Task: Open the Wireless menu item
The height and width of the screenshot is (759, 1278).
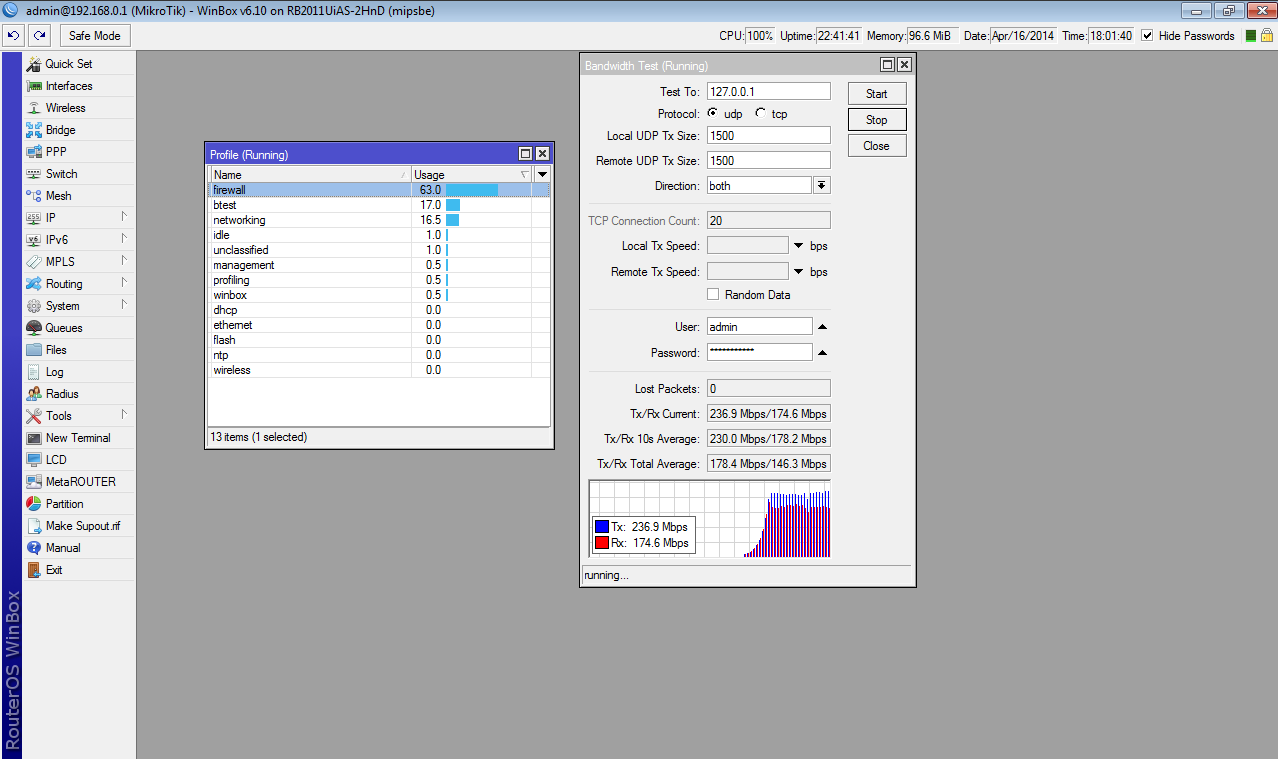Action: [x=79, y=108]
